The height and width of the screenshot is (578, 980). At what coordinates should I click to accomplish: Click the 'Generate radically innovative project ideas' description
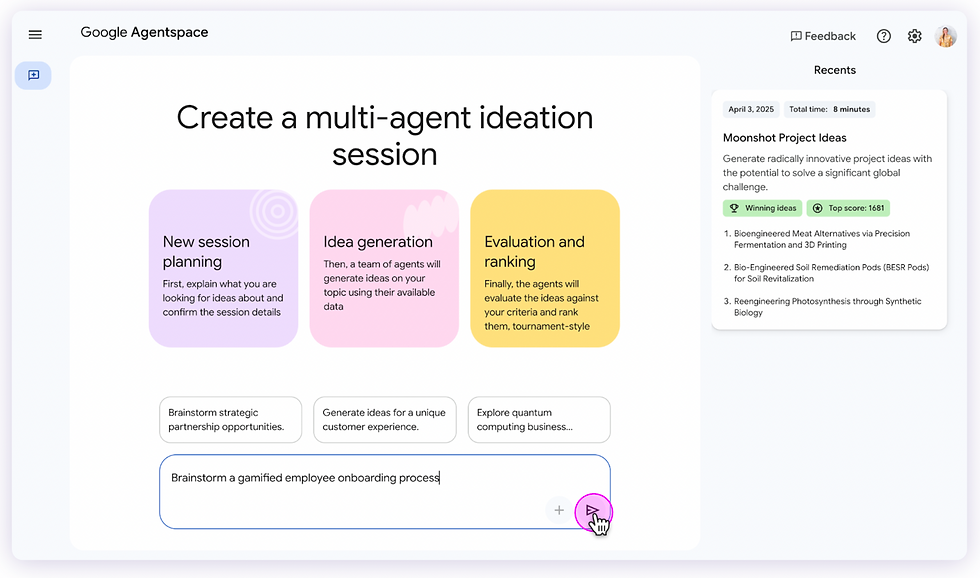click(x=827, y=173)
